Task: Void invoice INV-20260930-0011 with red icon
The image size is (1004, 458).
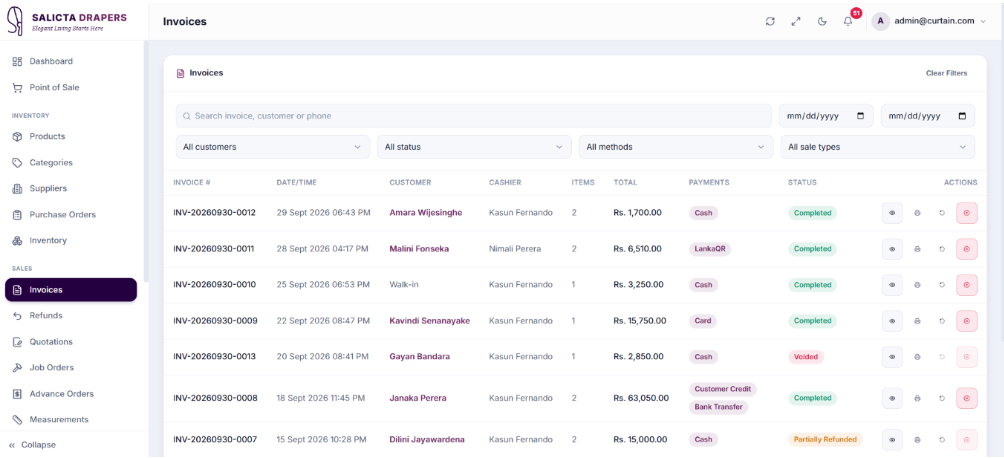Action: tap(967, 249)
